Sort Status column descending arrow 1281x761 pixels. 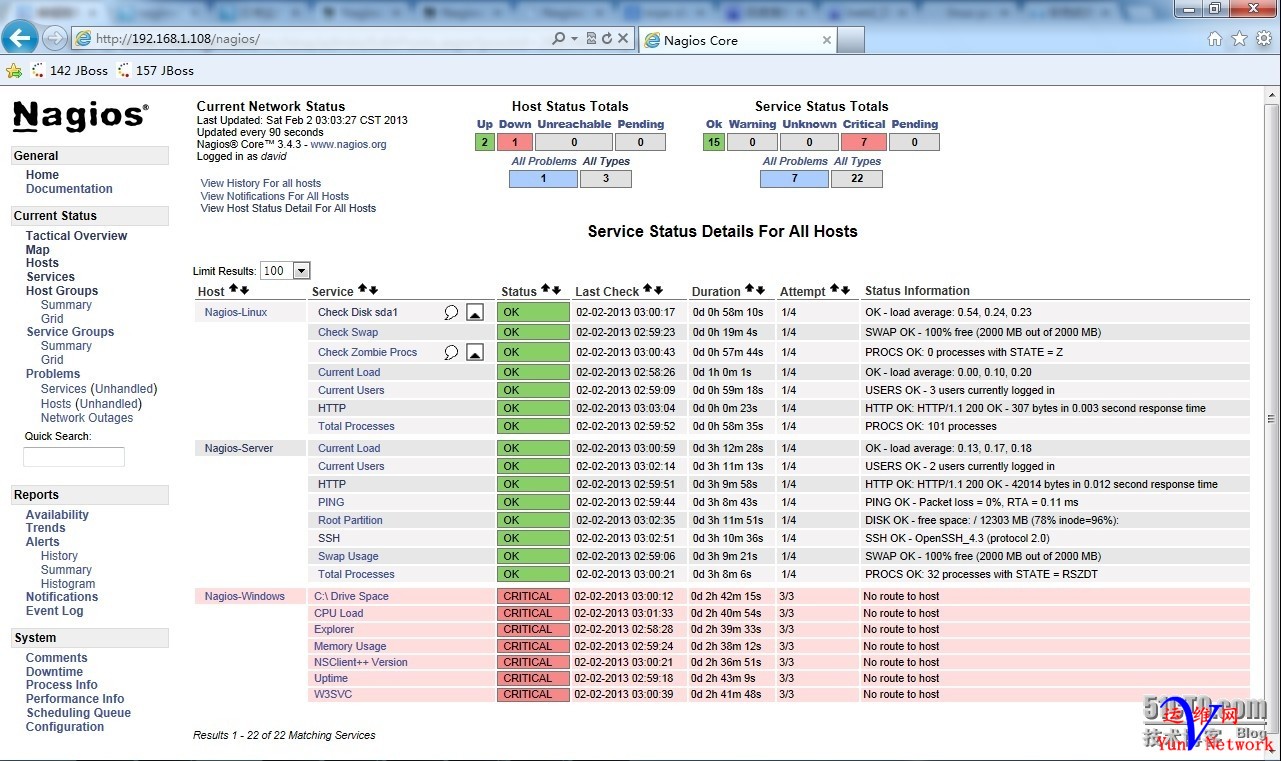pyautogui.click(x=556, y=290)
